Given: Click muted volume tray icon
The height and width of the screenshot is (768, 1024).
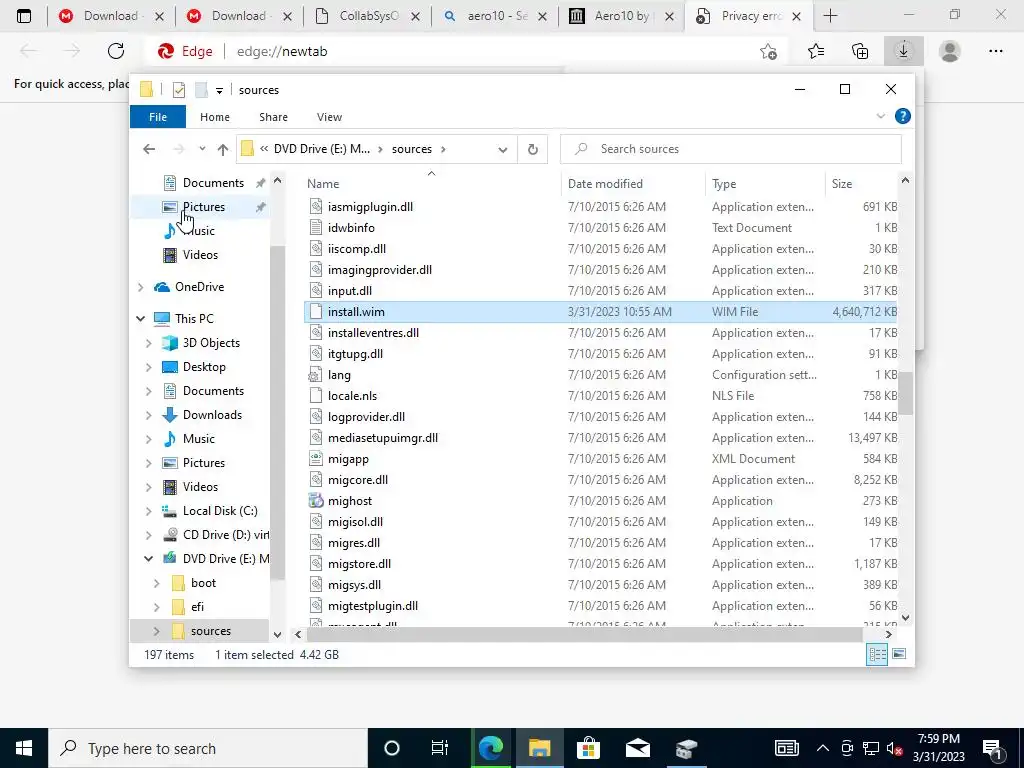Looking at the screenshot, I should pos(895,748).
